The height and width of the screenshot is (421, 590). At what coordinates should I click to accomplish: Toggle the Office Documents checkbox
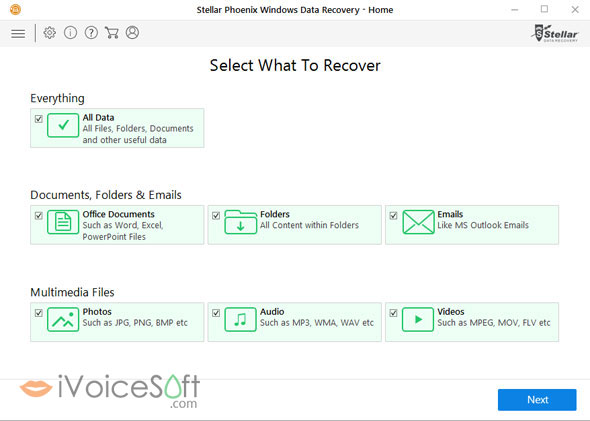click(x=38, y=216)
